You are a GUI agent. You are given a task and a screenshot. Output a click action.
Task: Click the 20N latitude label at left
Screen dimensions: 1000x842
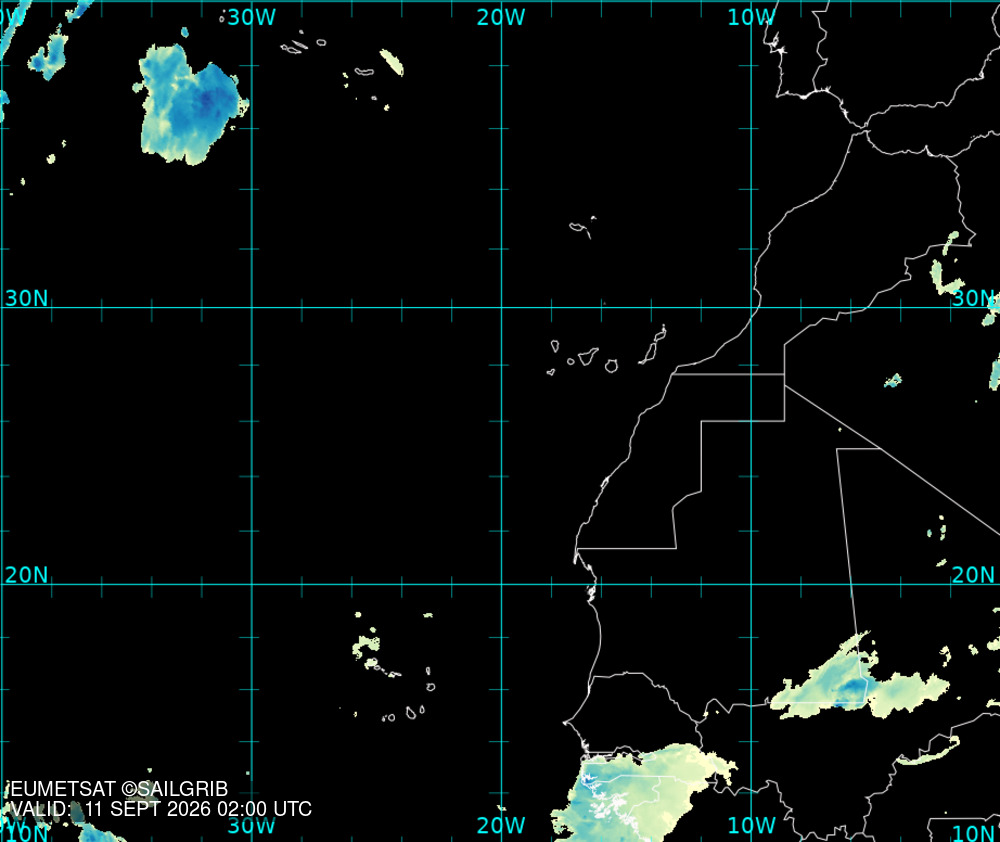[x=27, y=575]
